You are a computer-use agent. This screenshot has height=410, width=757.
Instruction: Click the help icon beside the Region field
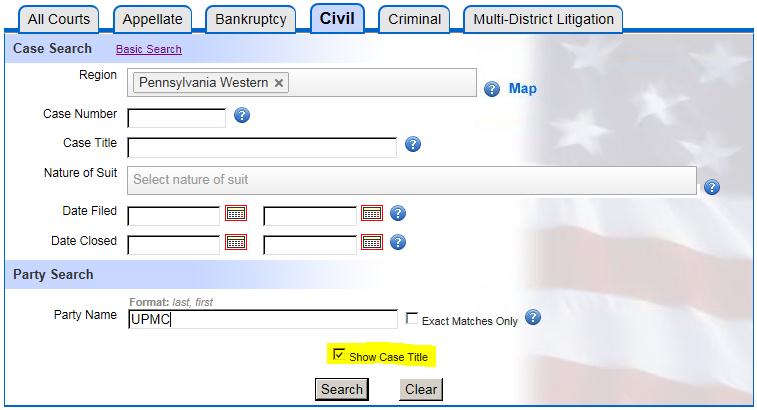(x=492, y=89)
